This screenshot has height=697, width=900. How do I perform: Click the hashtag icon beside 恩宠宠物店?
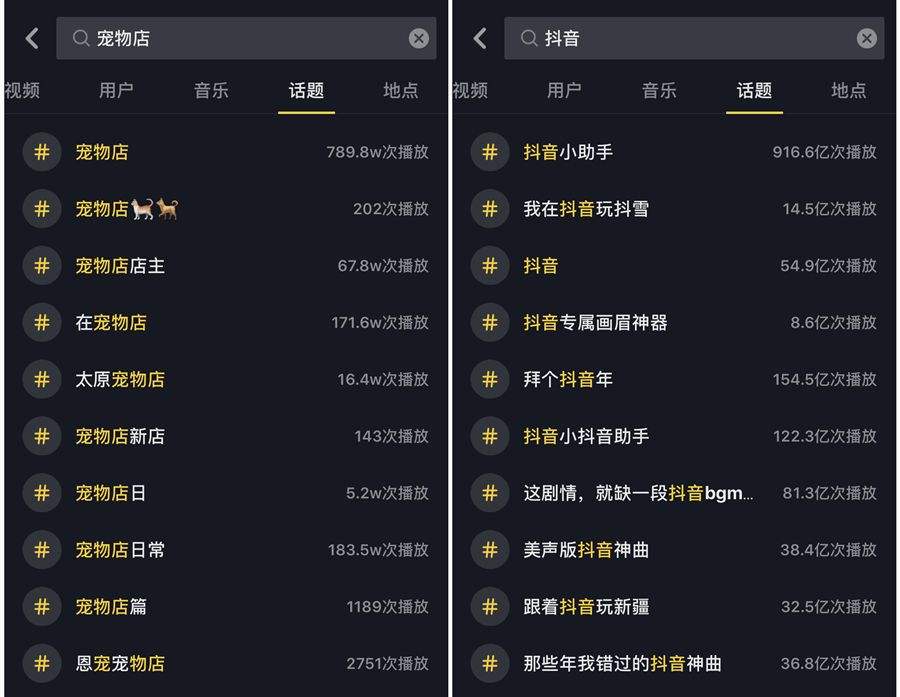[42, 663]
